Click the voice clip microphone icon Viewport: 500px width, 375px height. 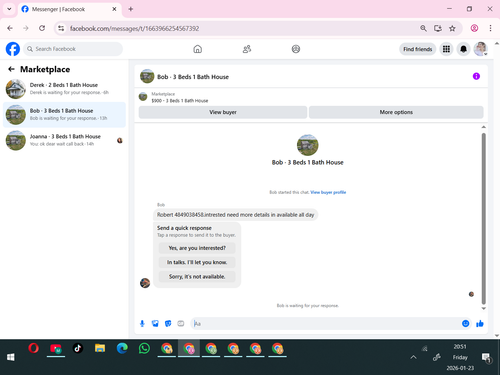coord(142,323)
